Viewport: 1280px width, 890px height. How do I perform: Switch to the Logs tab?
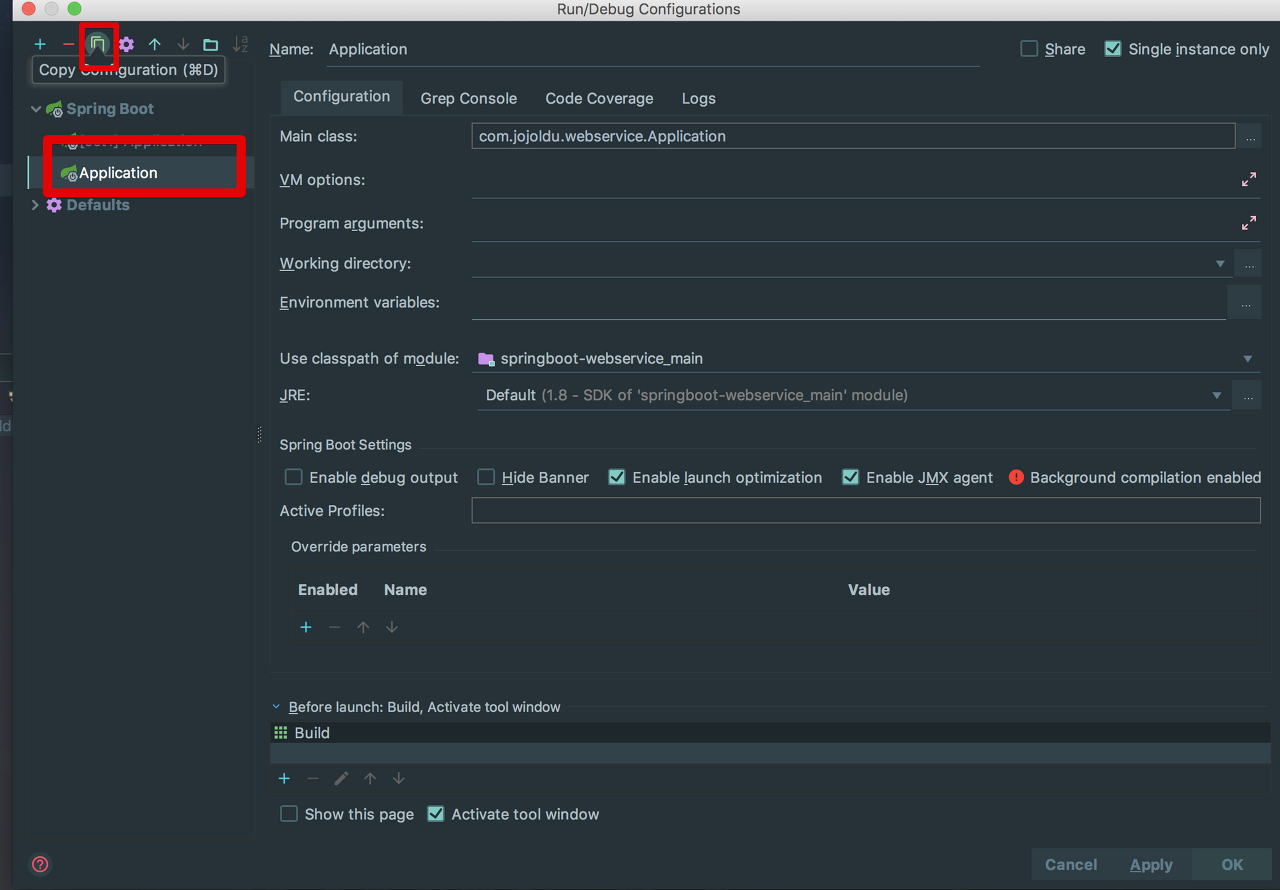(699, 98)
